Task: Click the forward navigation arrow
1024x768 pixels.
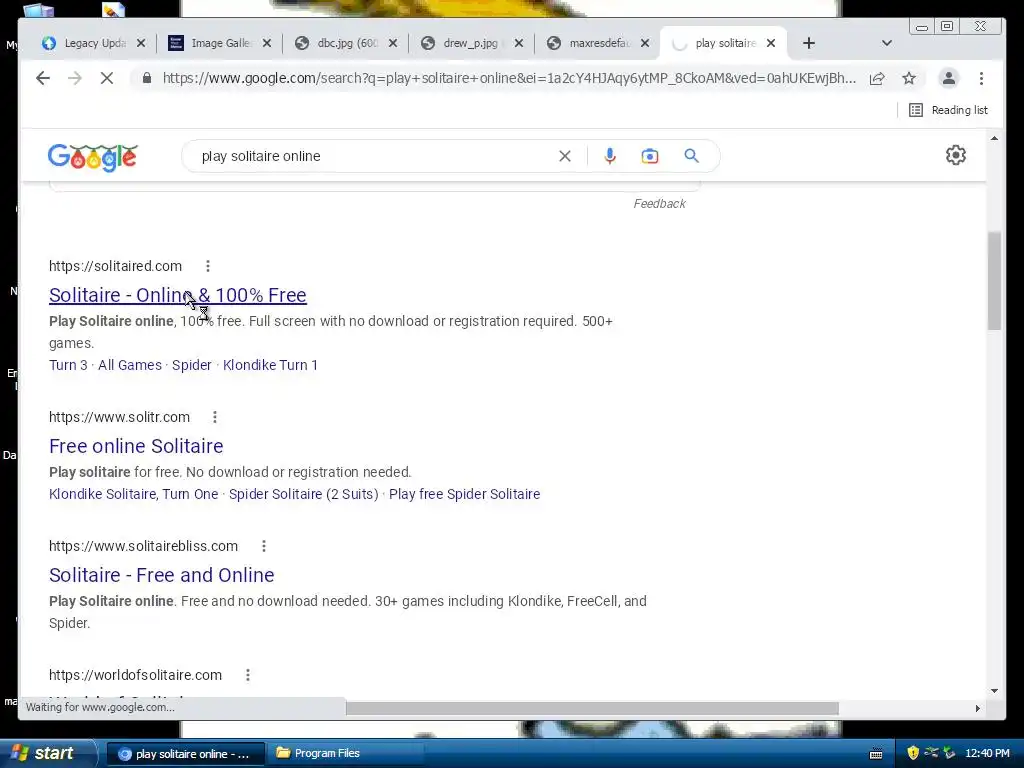Action: click(74, 78)
